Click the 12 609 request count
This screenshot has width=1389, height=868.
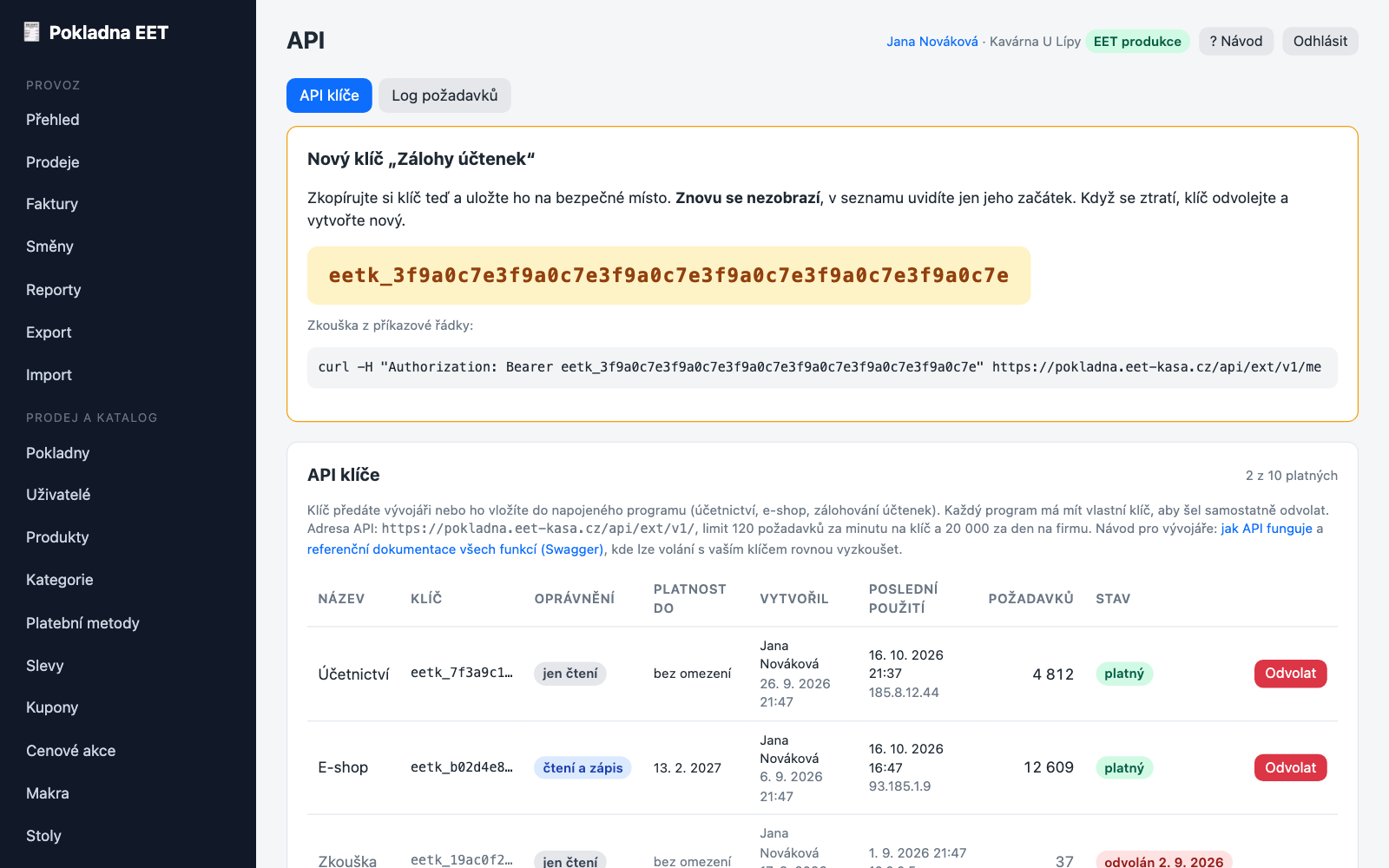click(x=1049, y=767)
